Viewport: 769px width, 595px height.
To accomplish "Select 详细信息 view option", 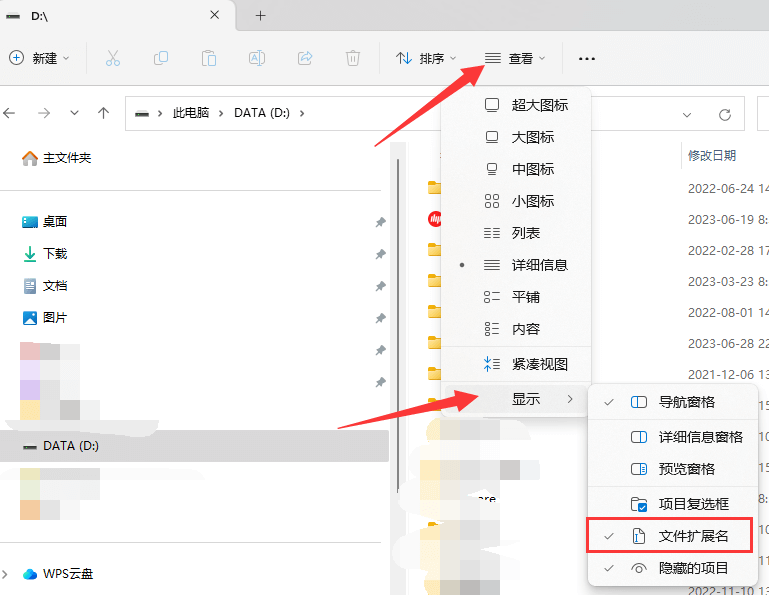I will tap(516, 265).
